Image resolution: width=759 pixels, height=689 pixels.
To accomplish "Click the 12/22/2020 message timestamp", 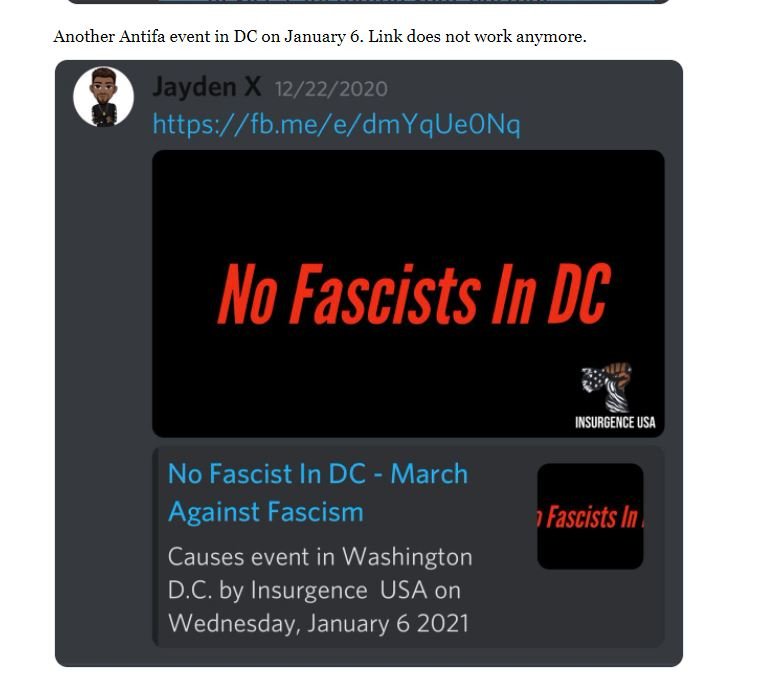I will (x=331, y=89).
